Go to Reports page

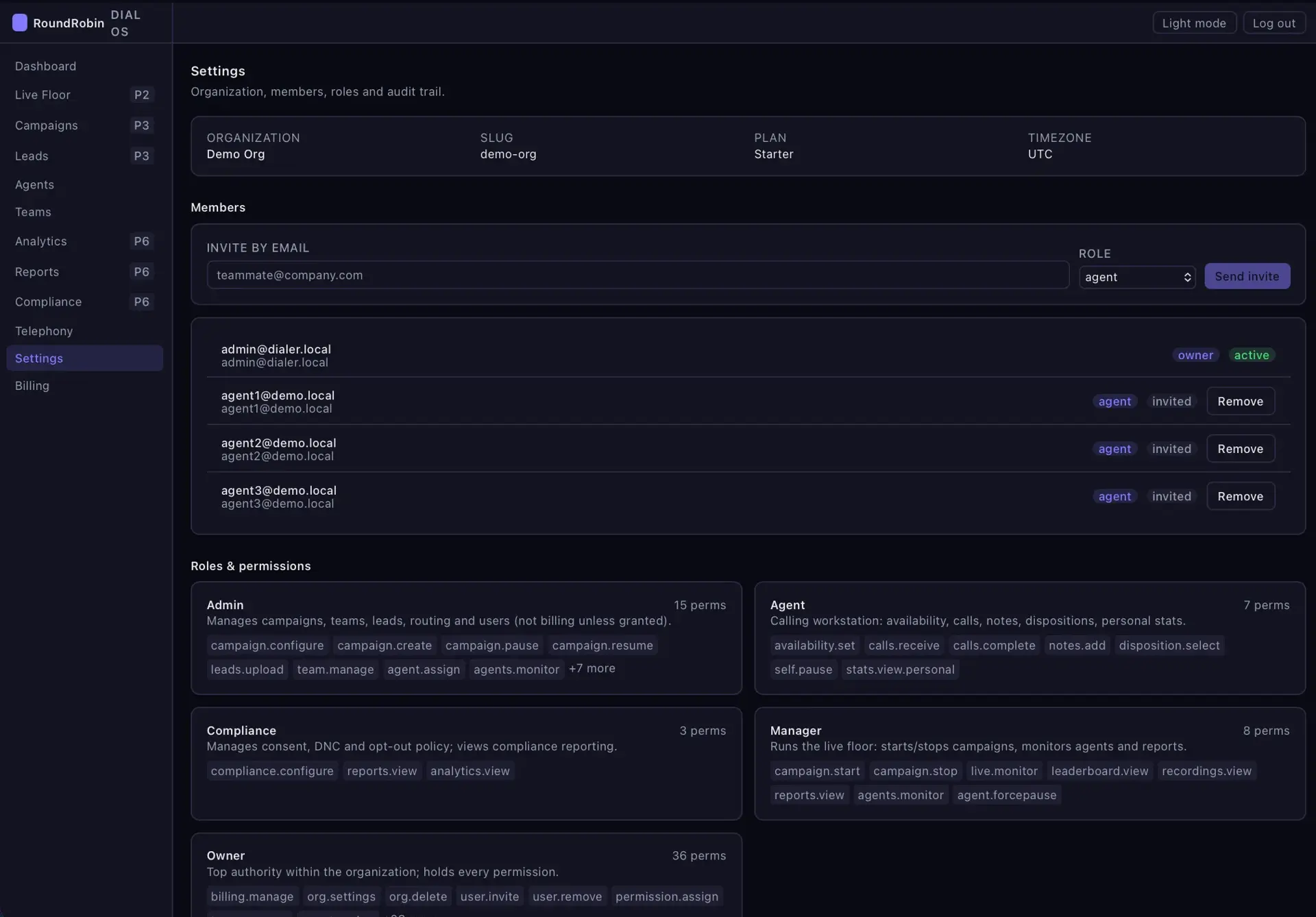click(x=84, y=271)
